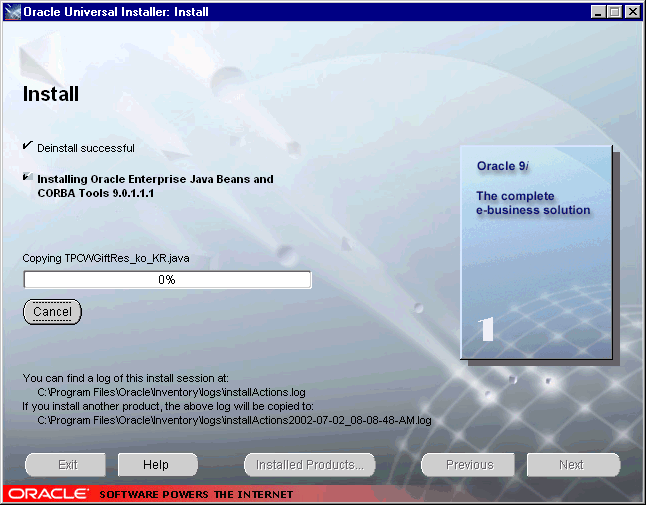
Task: Click the progress marker beside Installing Oracle Enterprise Java Beans
Action: click(28, 177)
